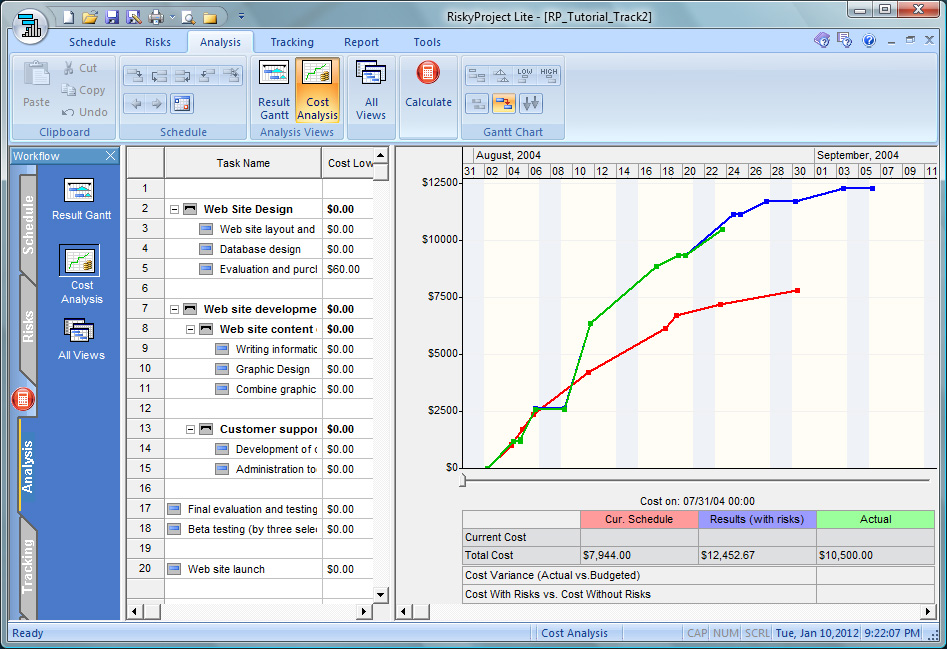This screenshot has height=649, width=947.
Task: Open All Views from the ribbon
Action: 371,90
